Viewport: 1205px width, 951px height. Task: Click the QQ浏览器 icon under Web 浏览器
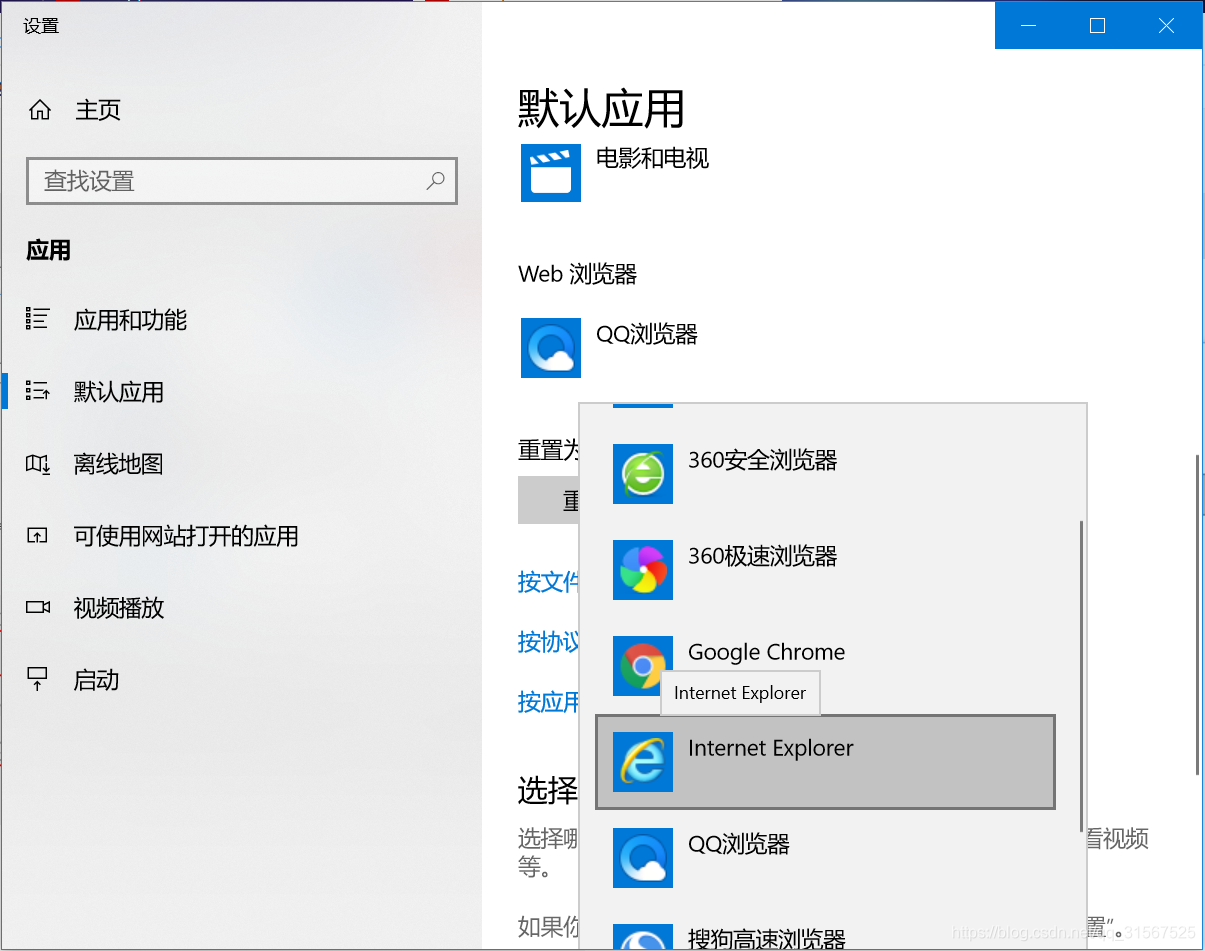pyautogui.click(x=551, y=348)
